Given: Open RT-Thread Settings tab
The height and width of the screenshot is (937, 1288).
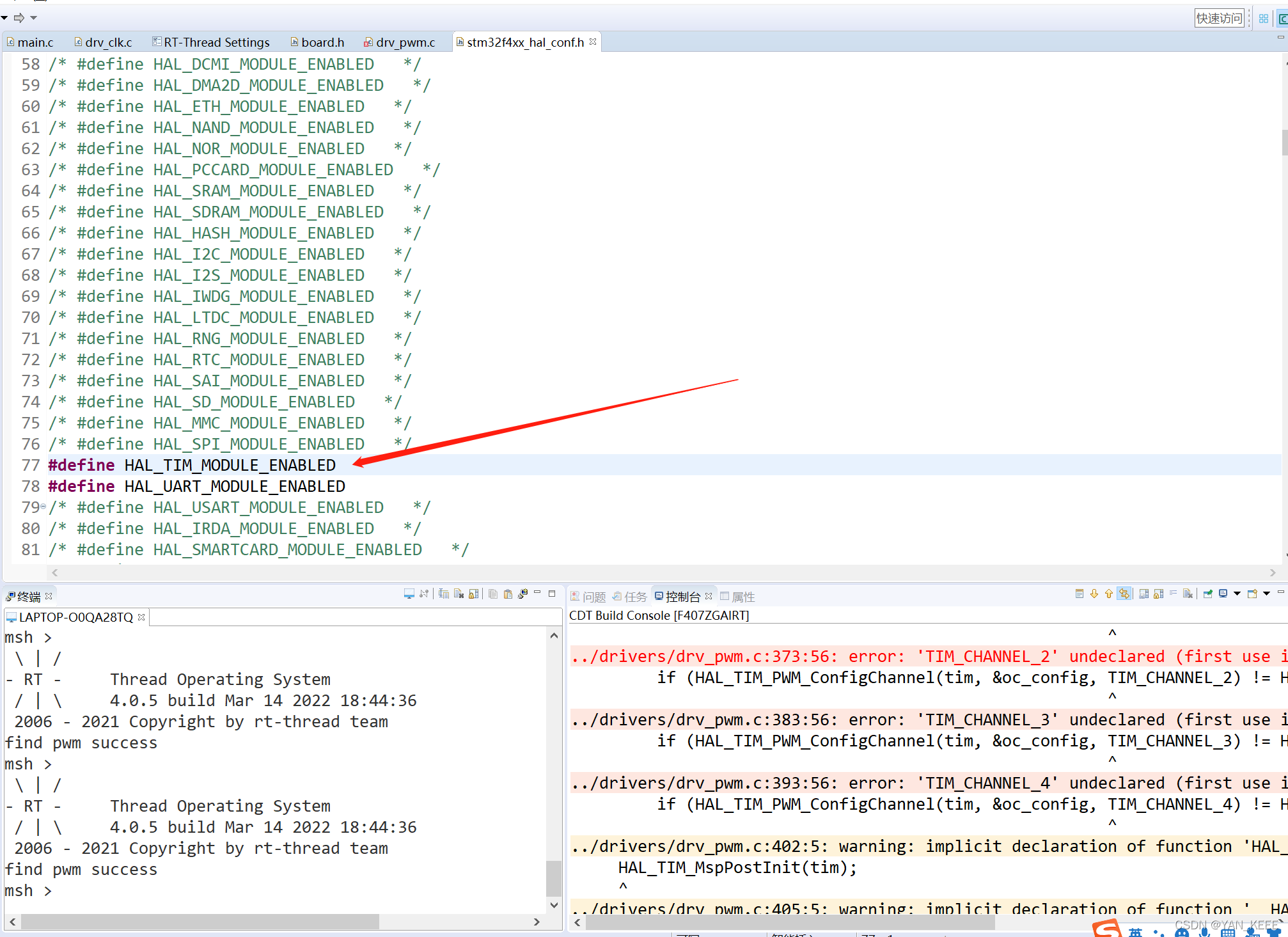Looking at the screenshot, I should [211, 42].
